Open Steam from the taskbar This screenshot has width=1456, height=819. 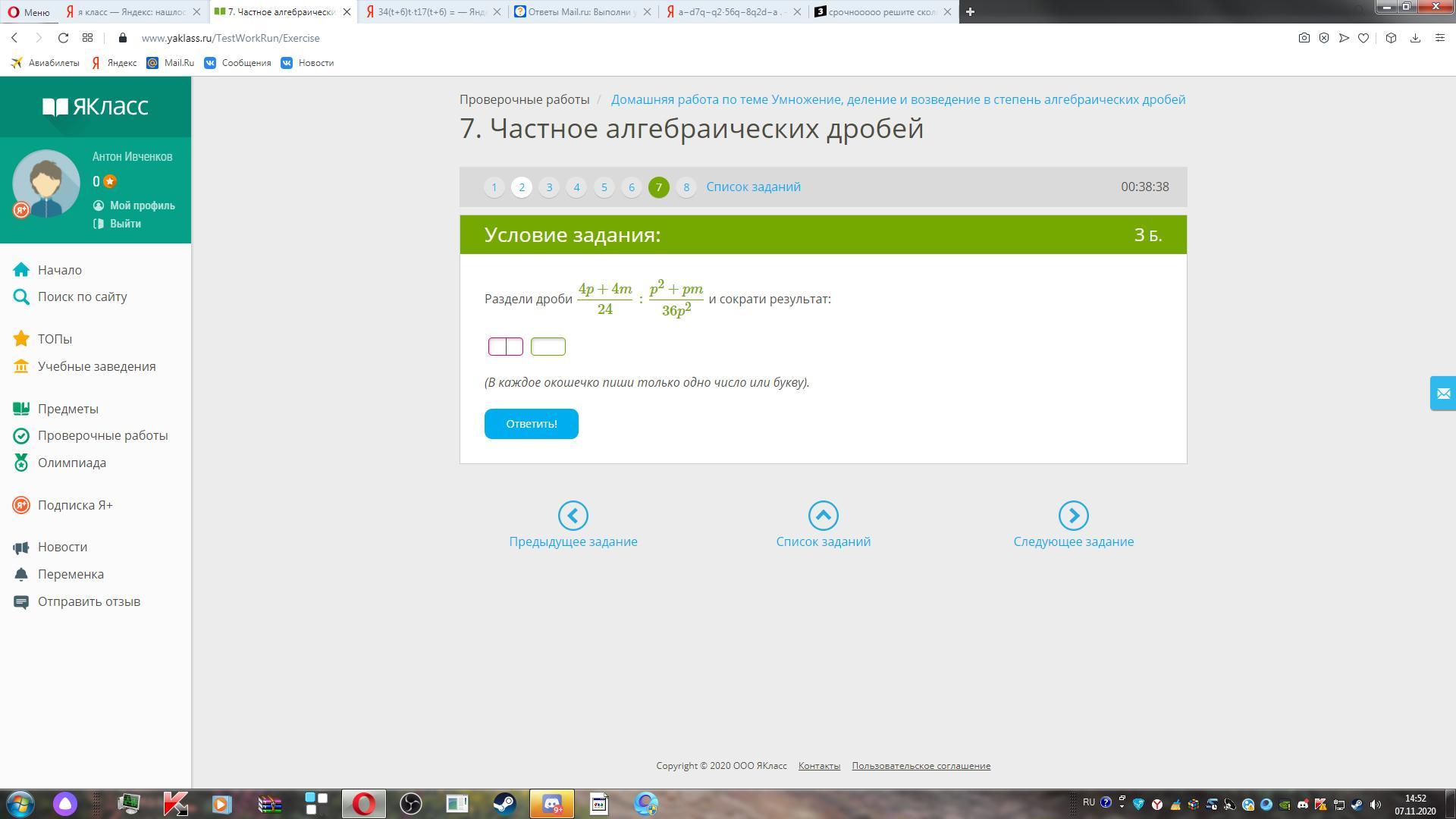(504, 803)
